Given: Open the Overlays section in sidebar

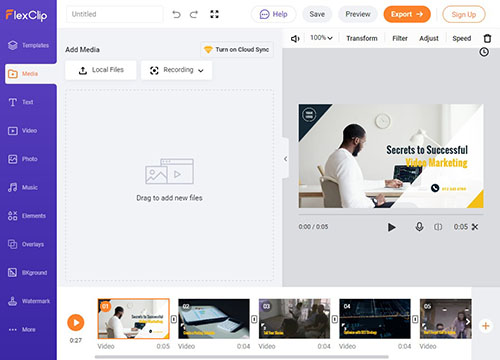Looking at the screenshot, I should (26, 244).
